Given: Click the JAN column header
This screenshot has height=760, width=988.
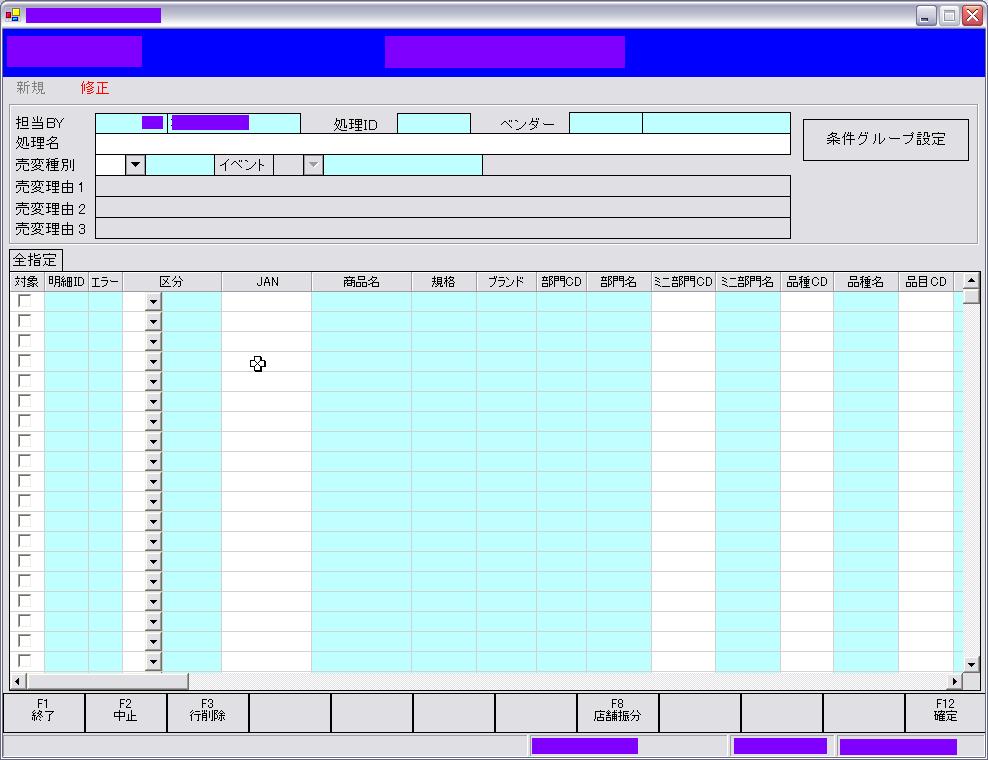Looking at the screenshot, I should 267,282.
